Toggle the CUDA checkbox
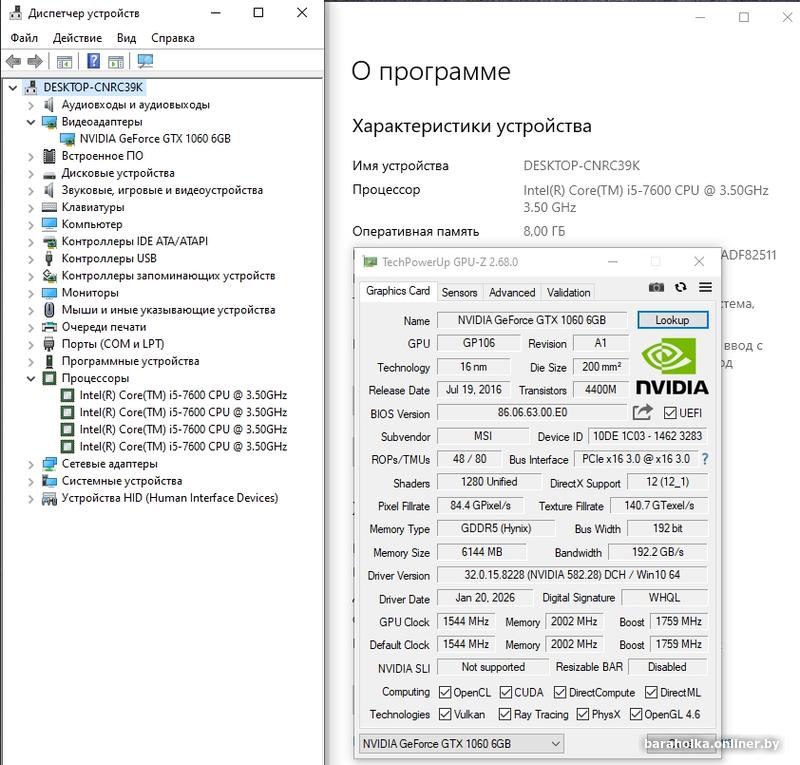 (x=506, y=692)
